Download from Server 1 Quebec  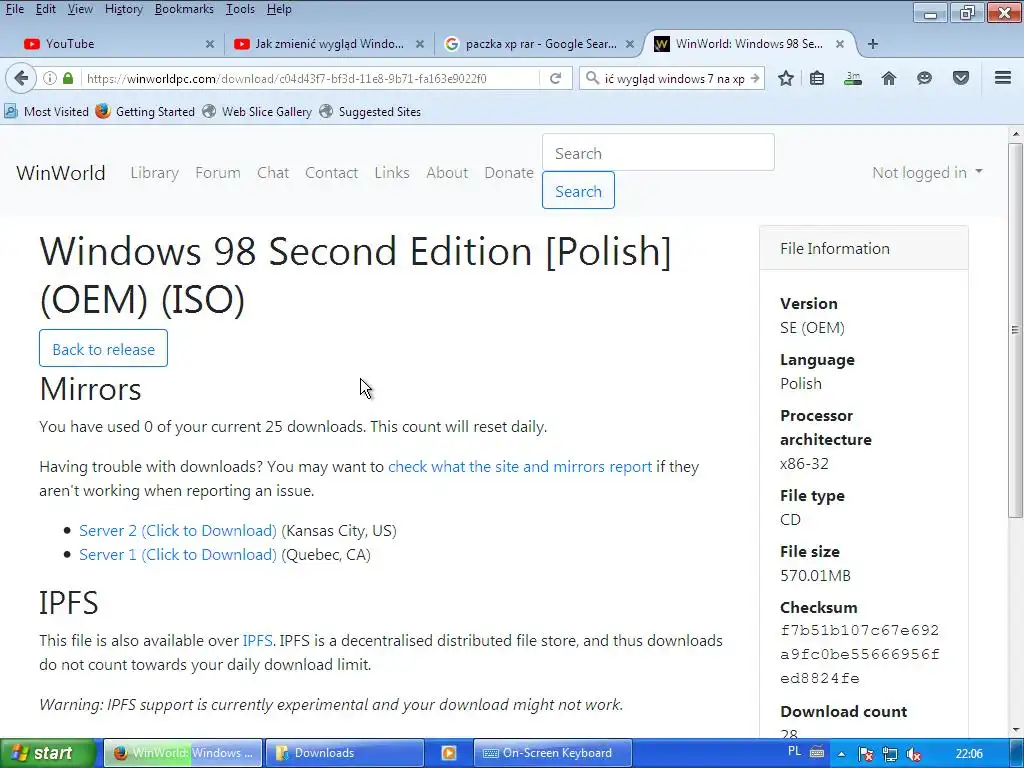(178, 555)
